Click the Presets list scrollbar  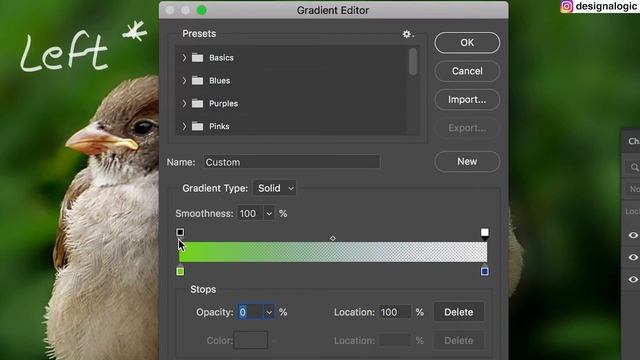click(x=413, y=62)
